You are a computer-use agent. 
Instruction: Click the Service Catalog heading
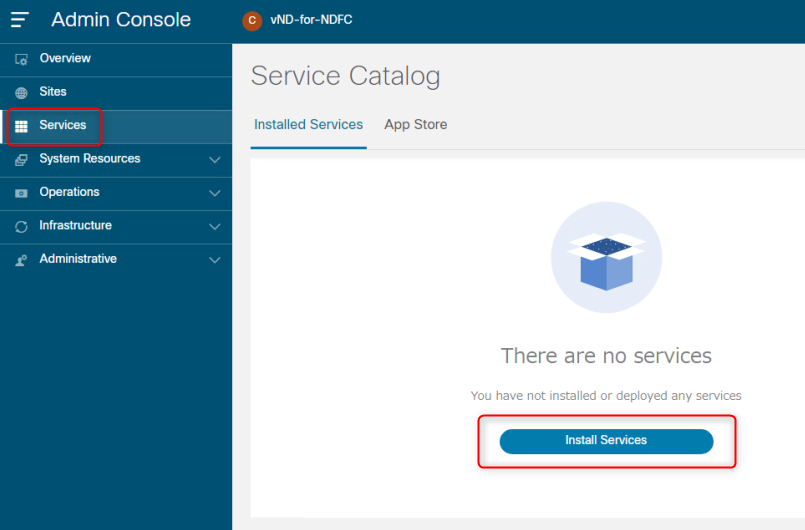346,77
